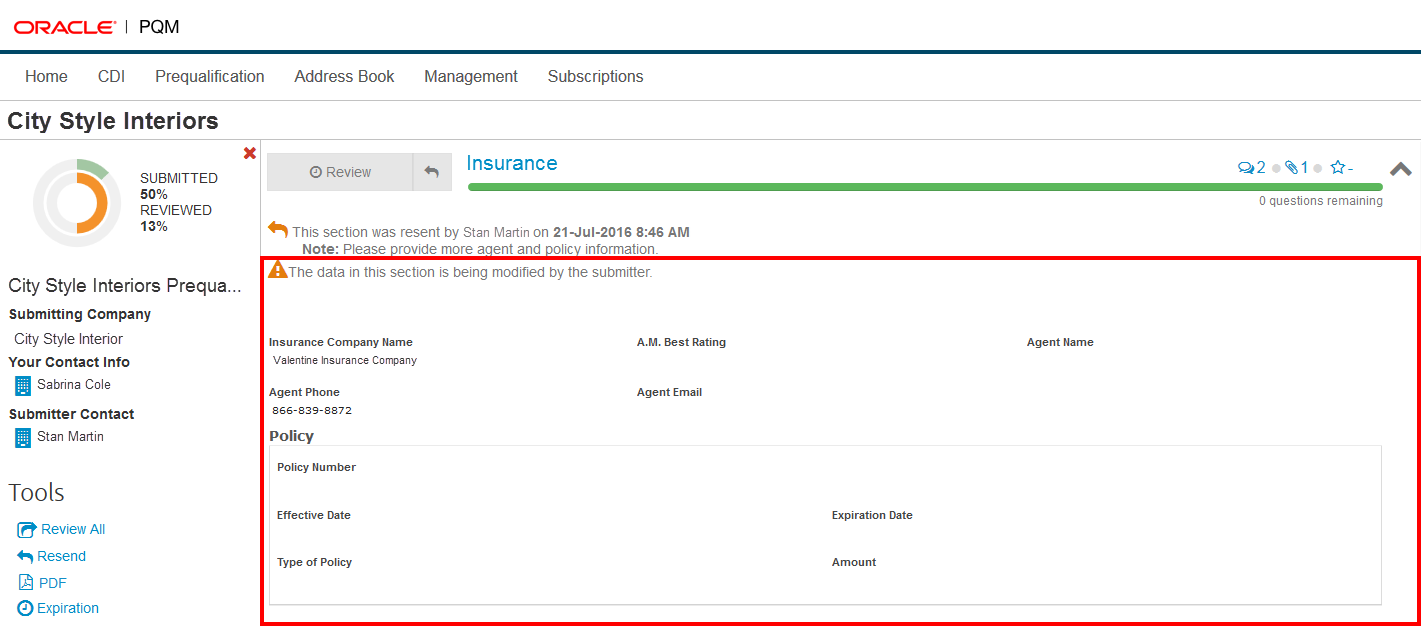Click the City Style Interiors Prequa... heading
The height and width of the screenshot is (626, 1421).
pos(125,286)
